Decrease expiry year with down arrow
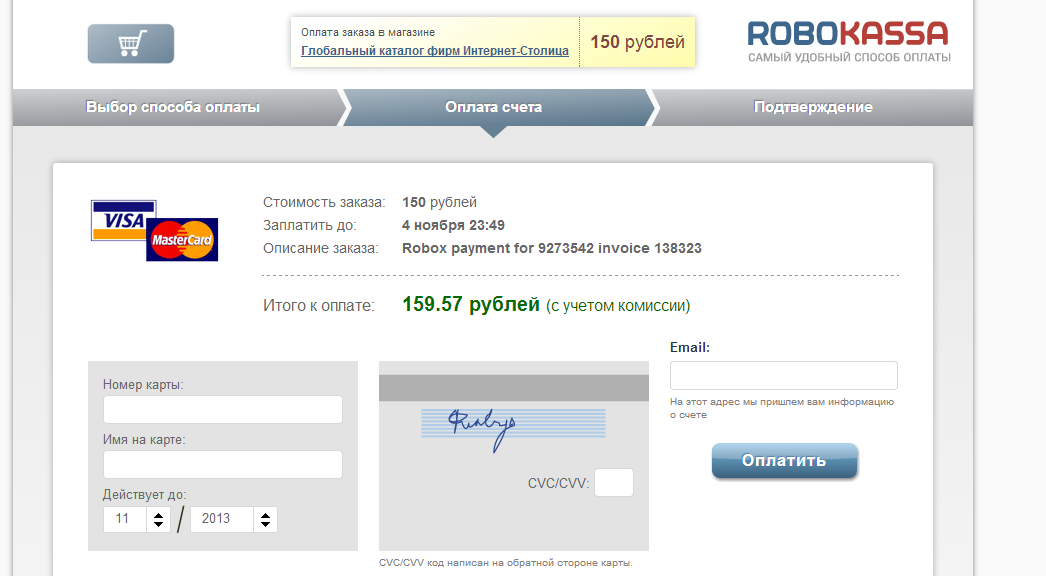Image resolution: width=1046 pixels, height=576 pixels. pos(264,524)
